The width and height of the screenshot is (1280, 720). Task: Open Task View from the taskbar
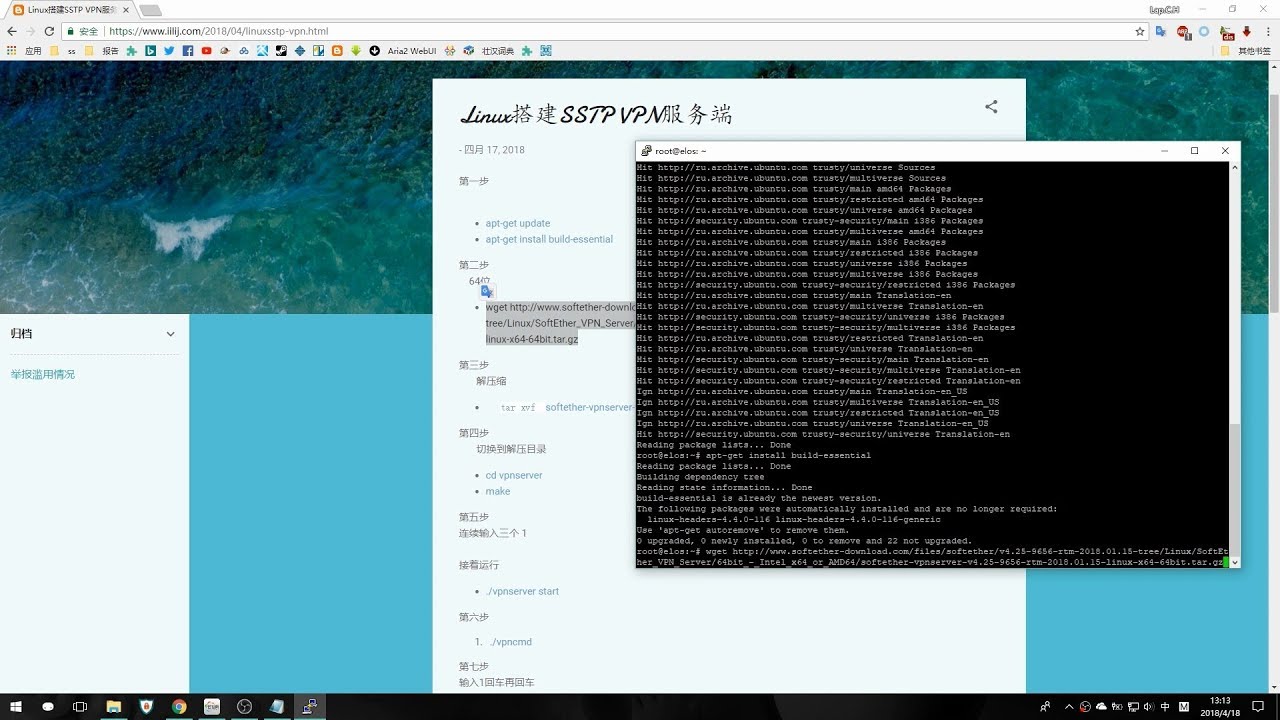point(80,706)
